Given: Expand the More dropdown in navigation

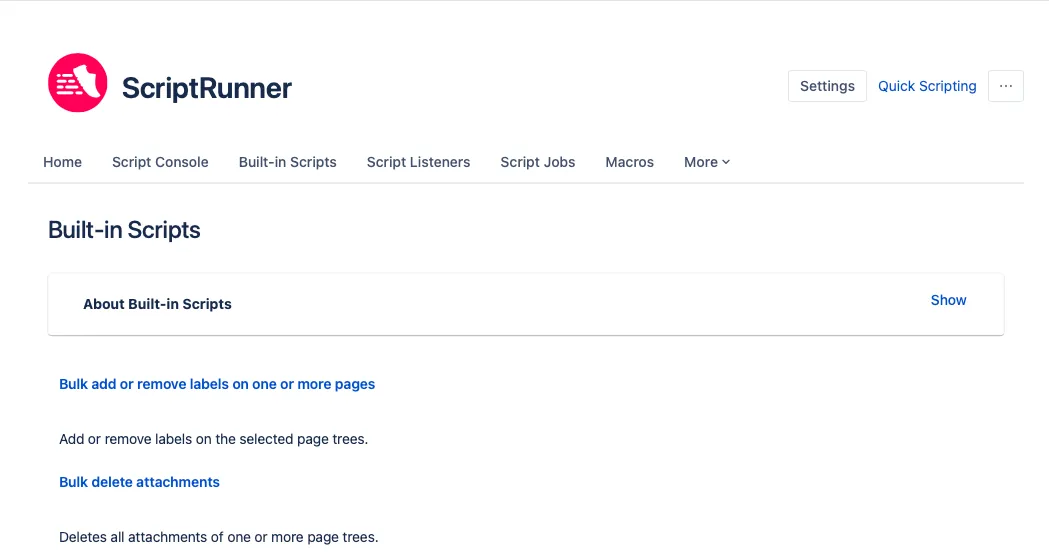Looking at the screenshot, I should (x=706, y=162).
